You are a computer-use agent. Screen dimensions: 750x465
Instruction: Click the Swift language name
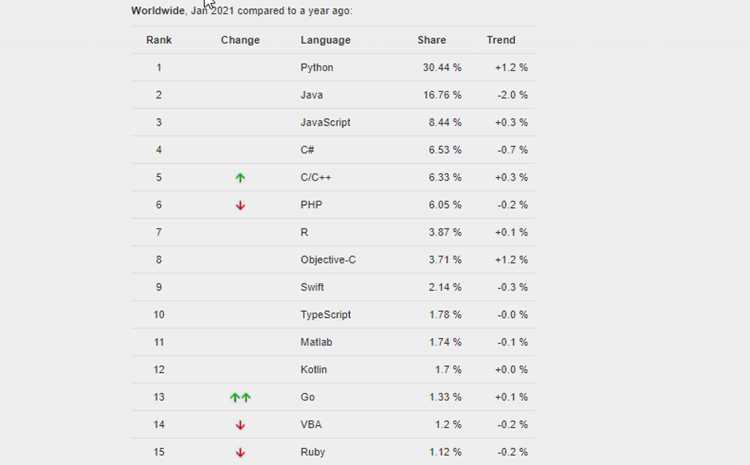click(x=312, y=287)
